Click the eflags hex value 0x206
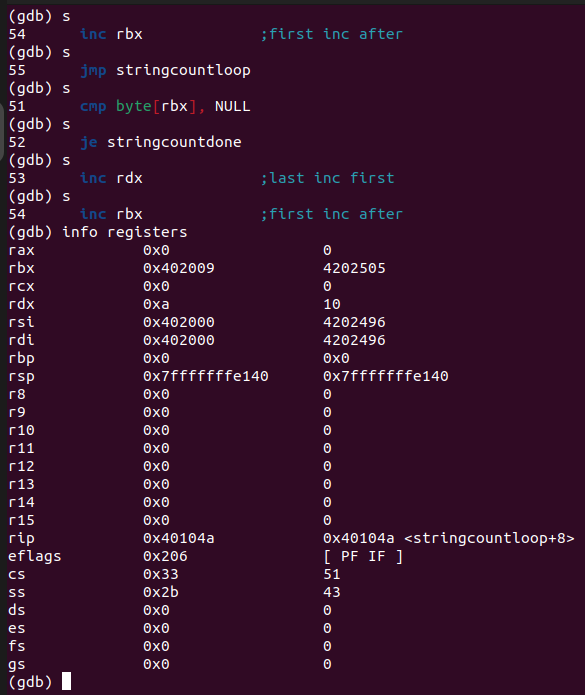 pyautogui.click(x=165, y=556)
